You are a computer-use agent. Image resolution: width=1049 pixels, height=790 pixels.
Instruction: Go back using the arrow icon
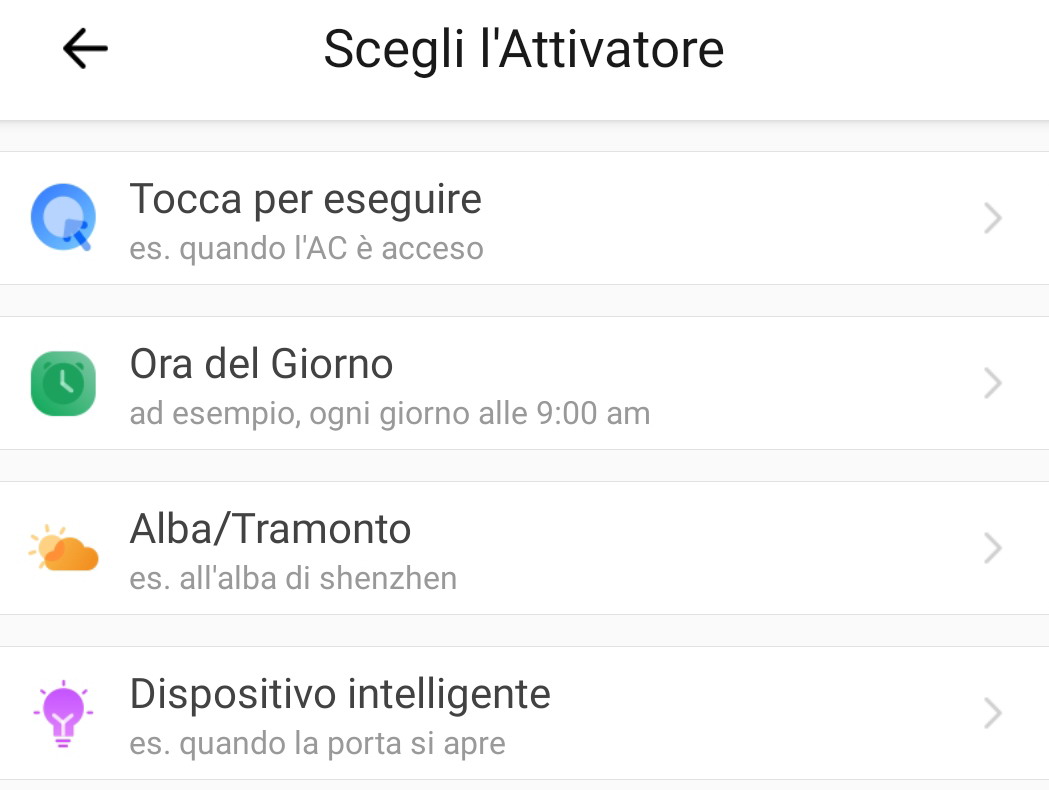tap(85, 48)
